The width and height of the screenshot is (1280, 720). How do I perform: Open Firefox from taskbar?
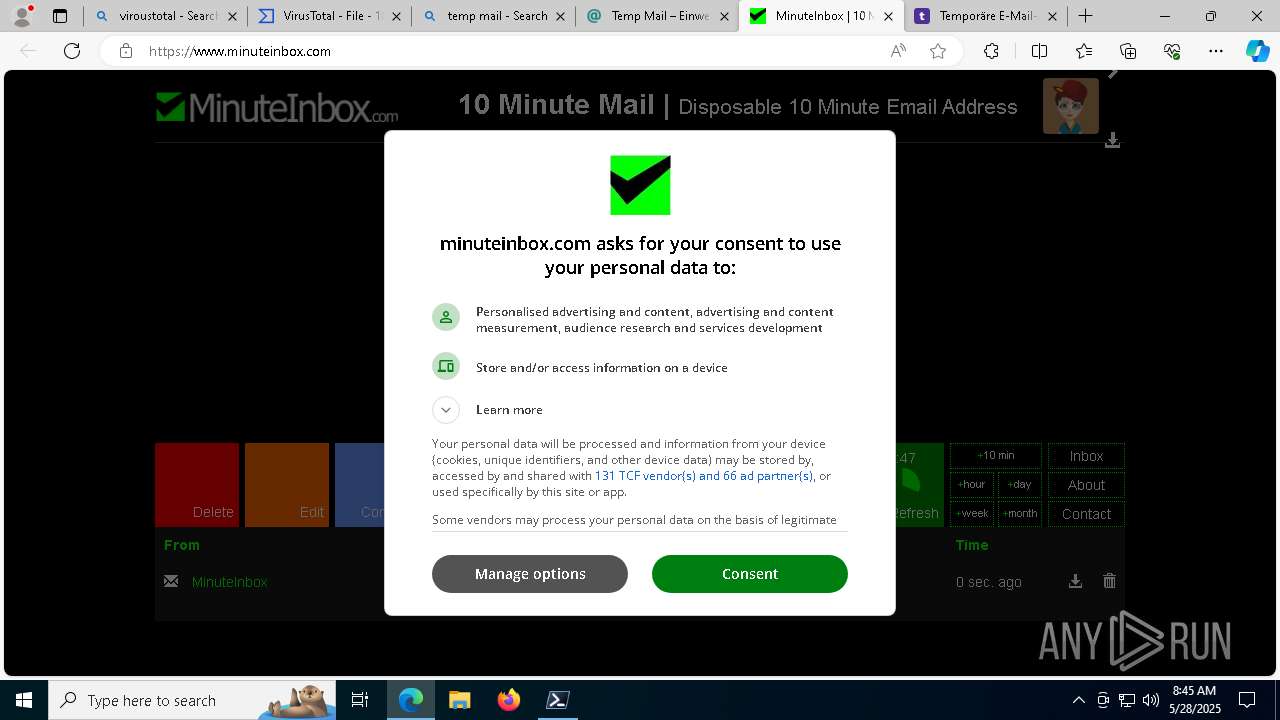(509, 700)
